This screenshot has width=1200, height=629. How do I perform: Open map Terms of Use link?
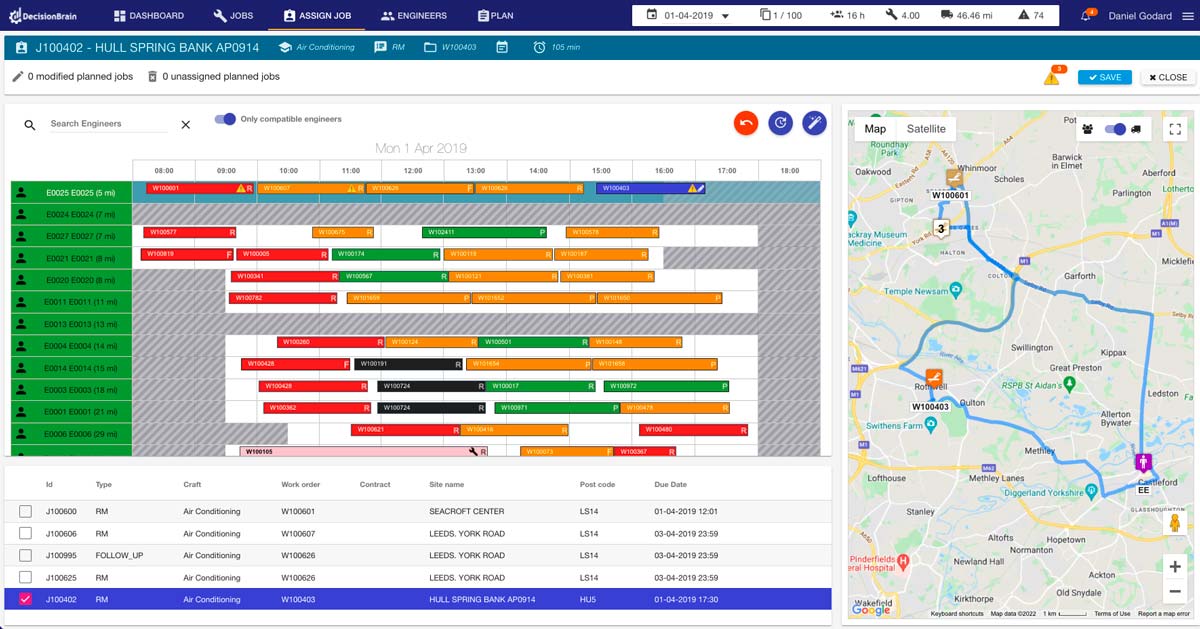coord(1112,614)
